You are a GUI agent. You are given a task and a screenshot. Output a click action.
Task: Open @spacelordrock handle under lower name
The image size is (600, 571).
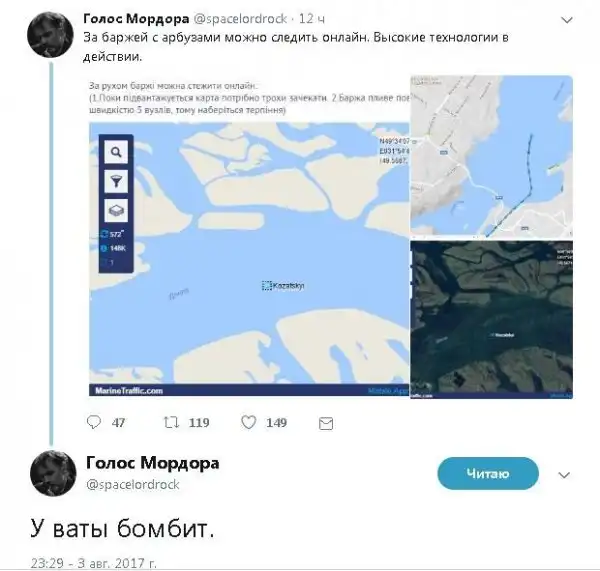(x=133, y=485)
